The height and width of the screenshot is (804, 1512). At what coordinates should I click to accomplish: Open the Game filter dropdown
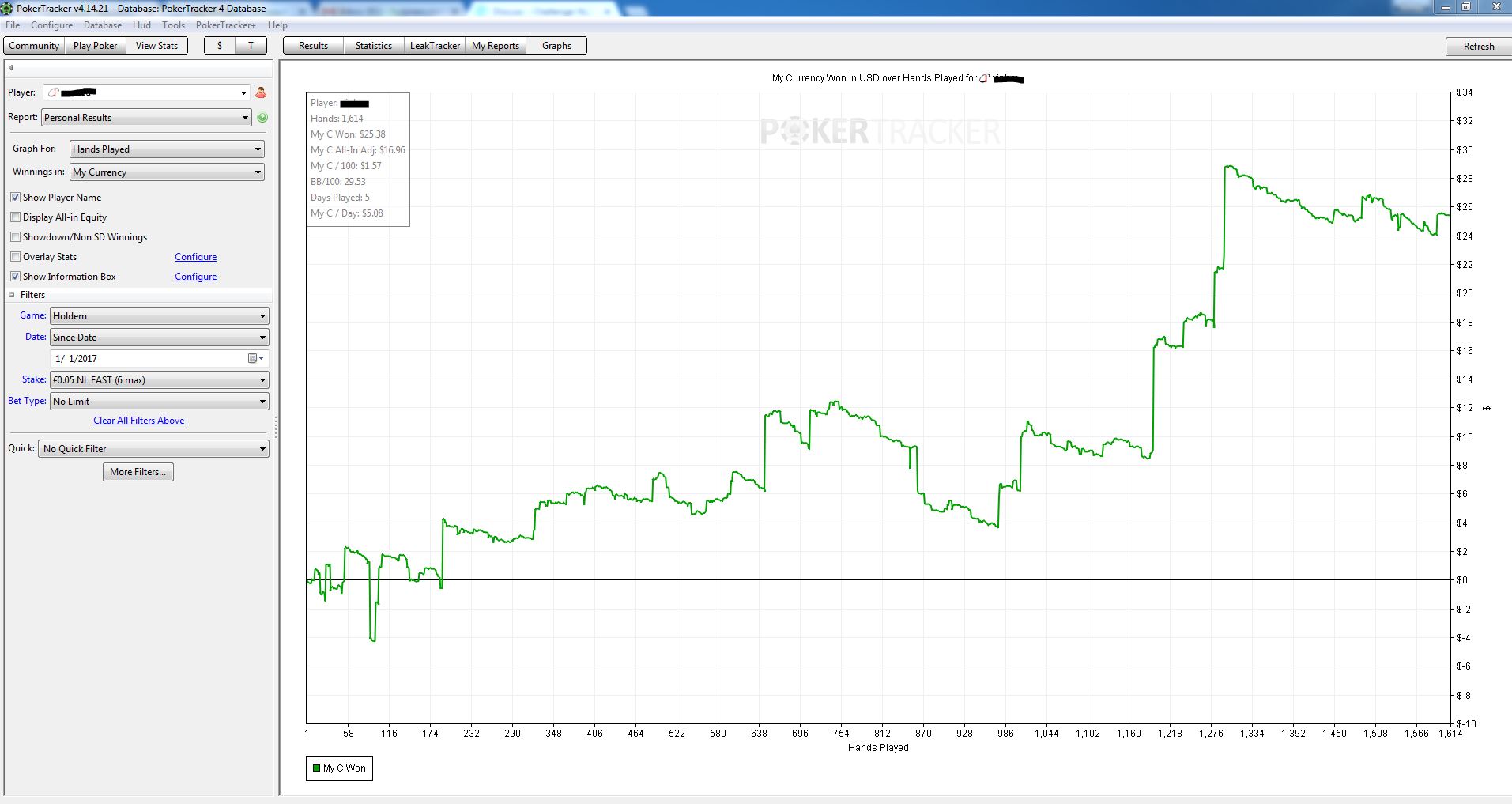click(160, 315)
